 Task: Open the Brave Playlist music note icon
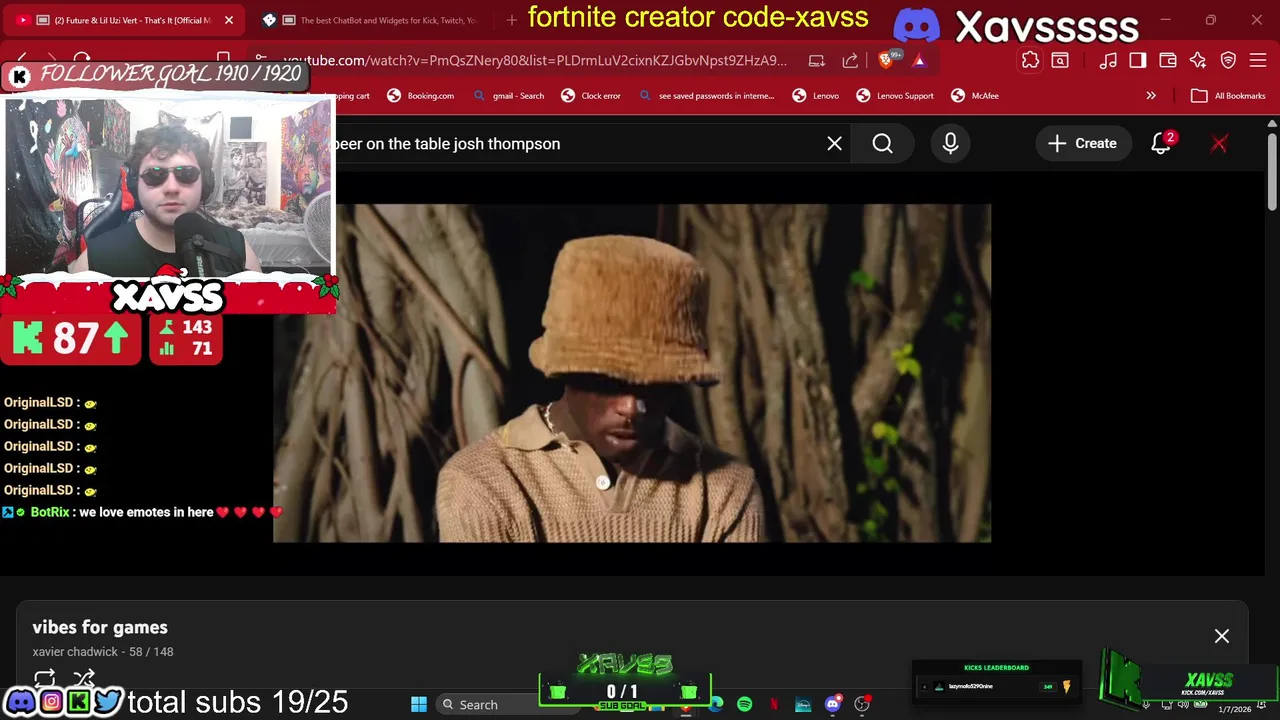[x=1108, y=61]
